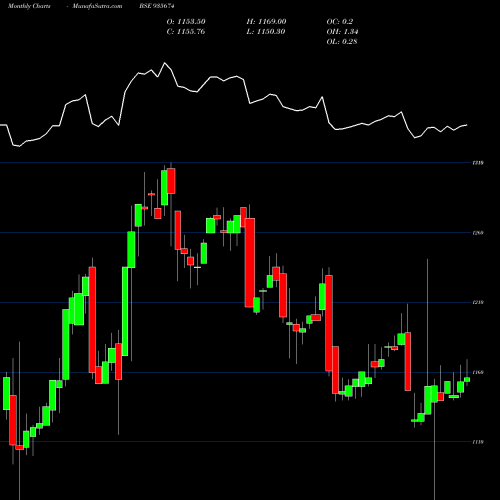Click the 1210 price axis label
500x500 pixels.
(x=478, y=303)
